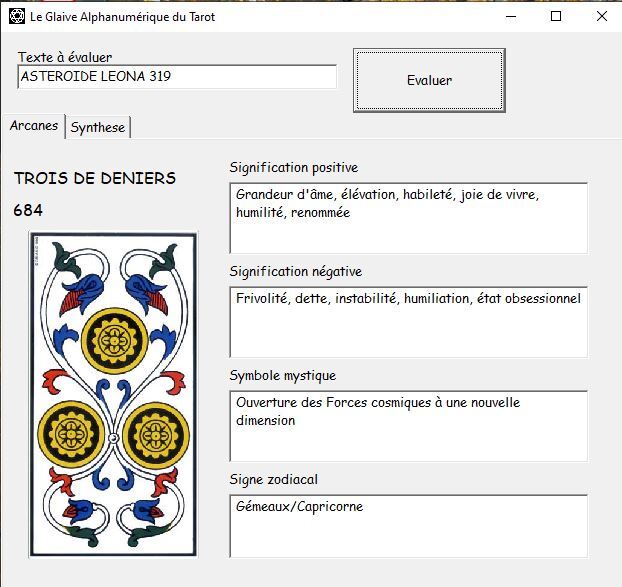
Task: Click the Texte à évaluer label
Action: pyautogui.click(x=65, y=58)
